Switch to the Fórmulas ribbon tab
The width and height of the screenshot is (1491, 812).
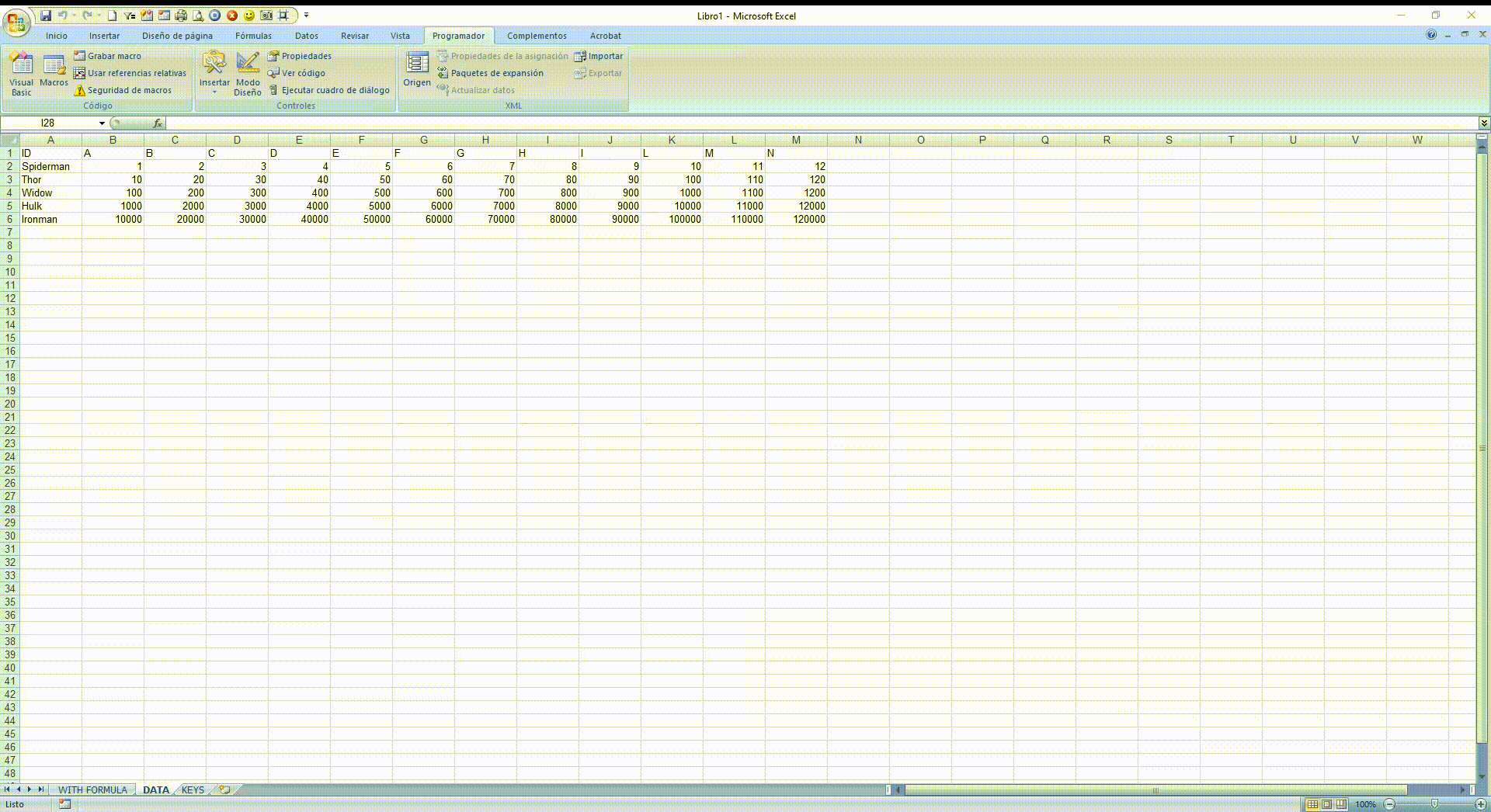[253, 36]
